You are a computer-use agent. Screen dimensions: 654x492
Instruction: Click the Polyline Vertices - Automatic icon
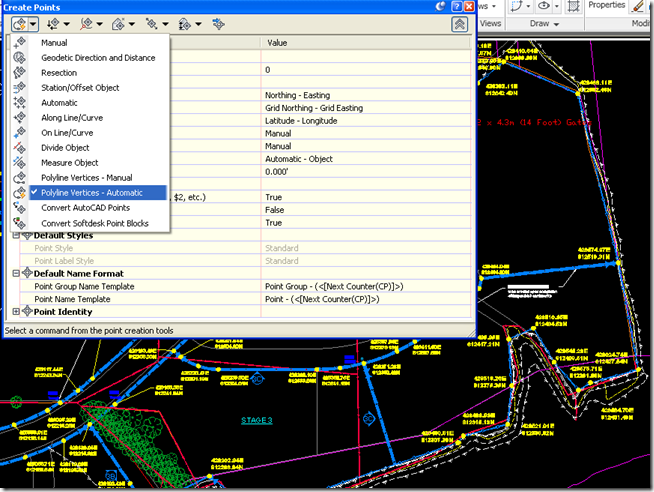tap(20, 193)
